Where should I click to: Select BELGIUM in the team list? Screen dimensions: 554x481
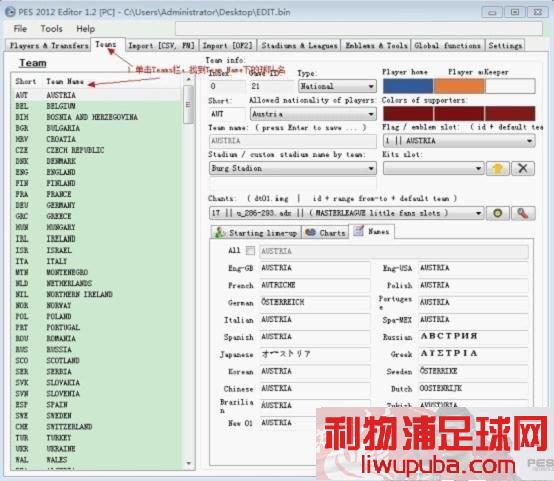pyautogui.click(x=97, y=106)
